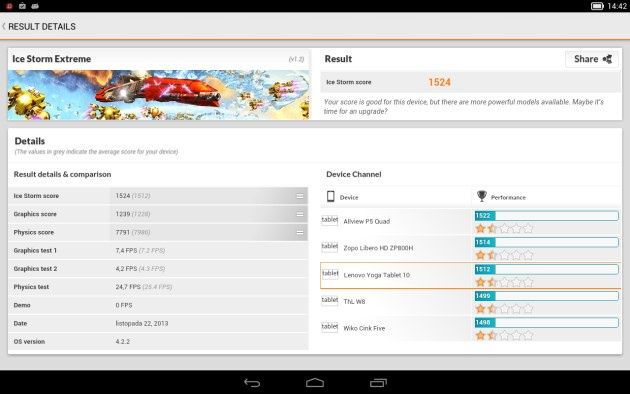The height and width of the screenshot is (394, 630).
Task: Tap the Android recent apps button
Action: coord(378,382)
